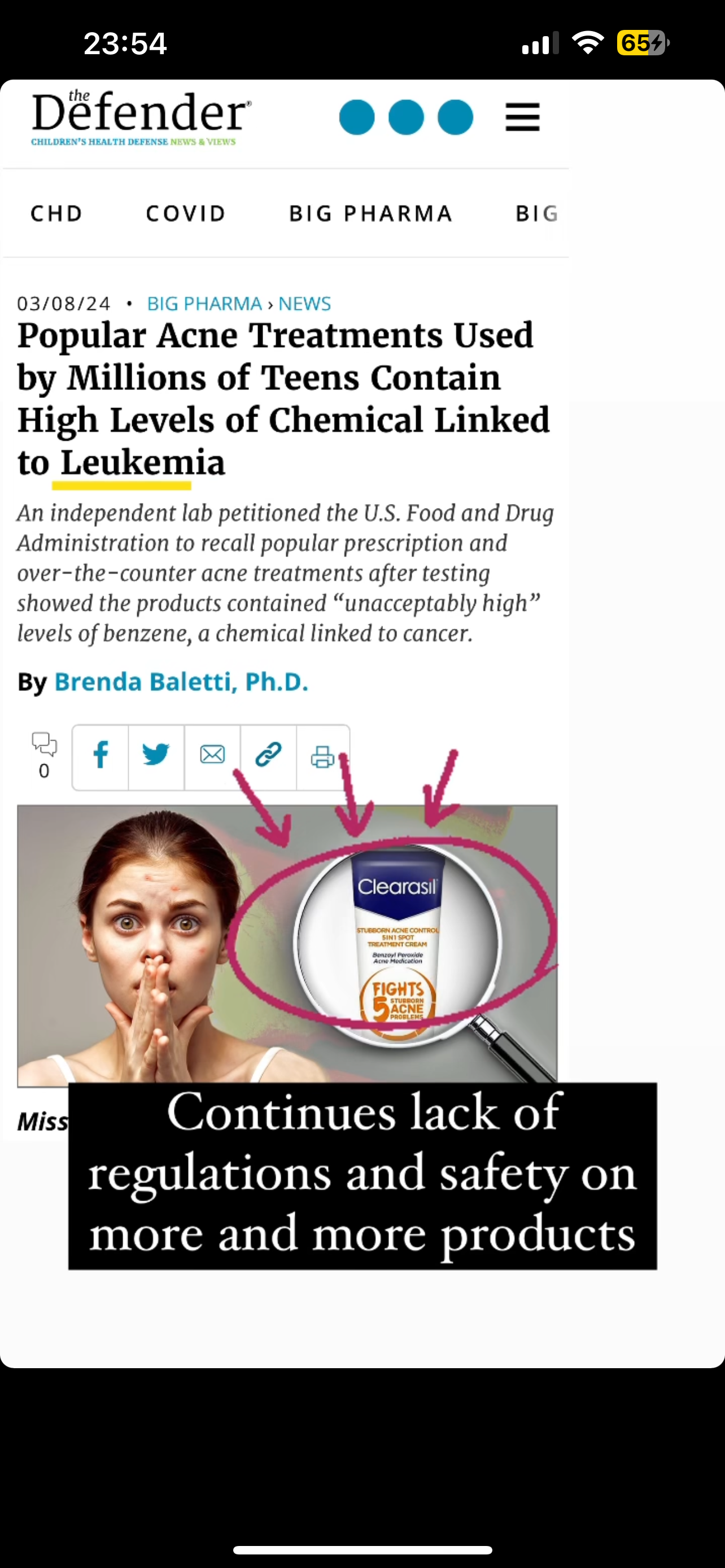This screenshot has height=1568, width=725.
Task: Open the NEWS breadcrumb link
Action: [304, 303]
